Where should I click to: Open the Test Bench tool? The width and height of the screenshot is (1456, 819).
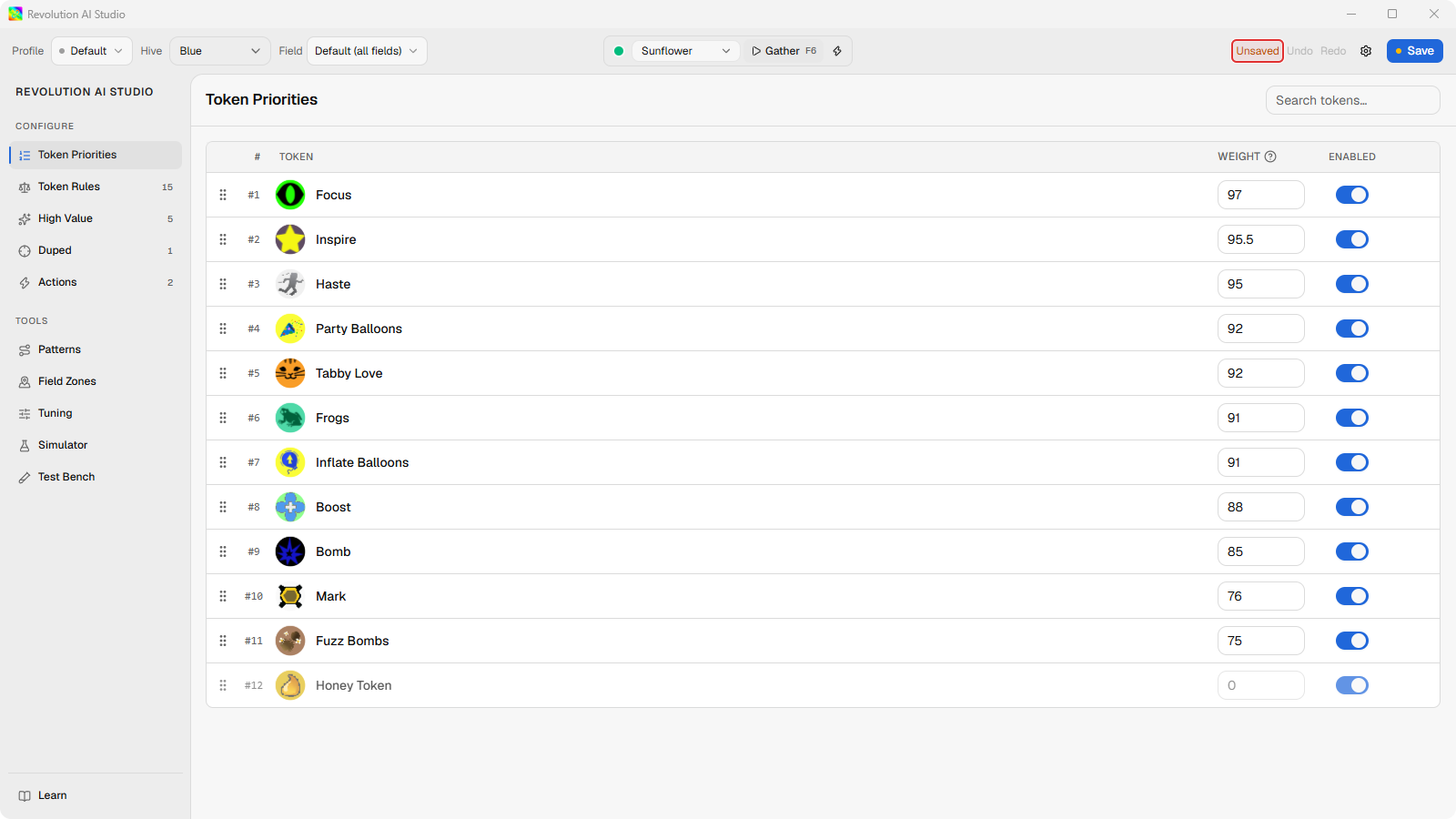(x=96, y=477)
